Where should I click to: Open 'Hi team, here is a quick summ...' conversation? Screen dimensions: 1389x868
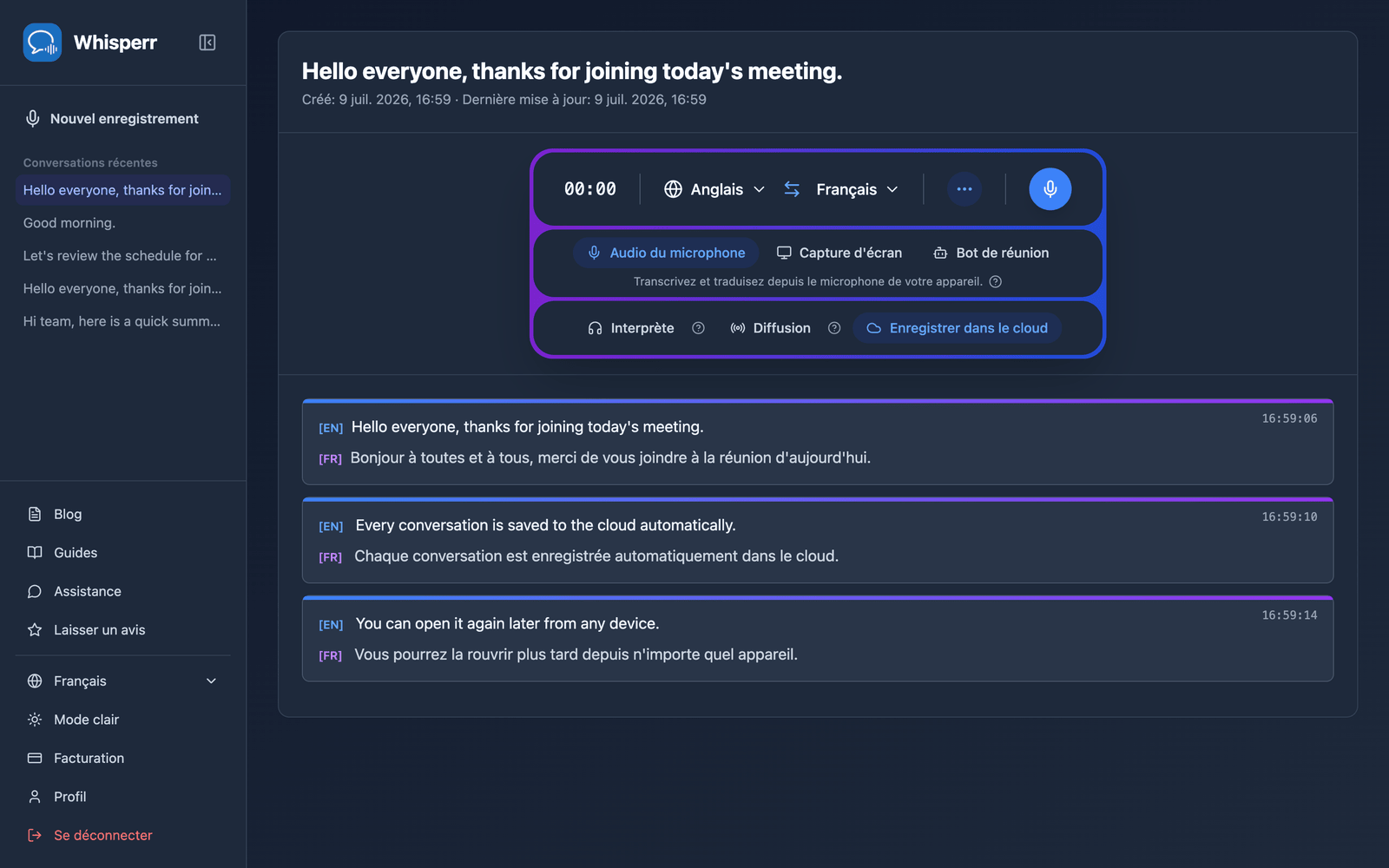(123, 321)
